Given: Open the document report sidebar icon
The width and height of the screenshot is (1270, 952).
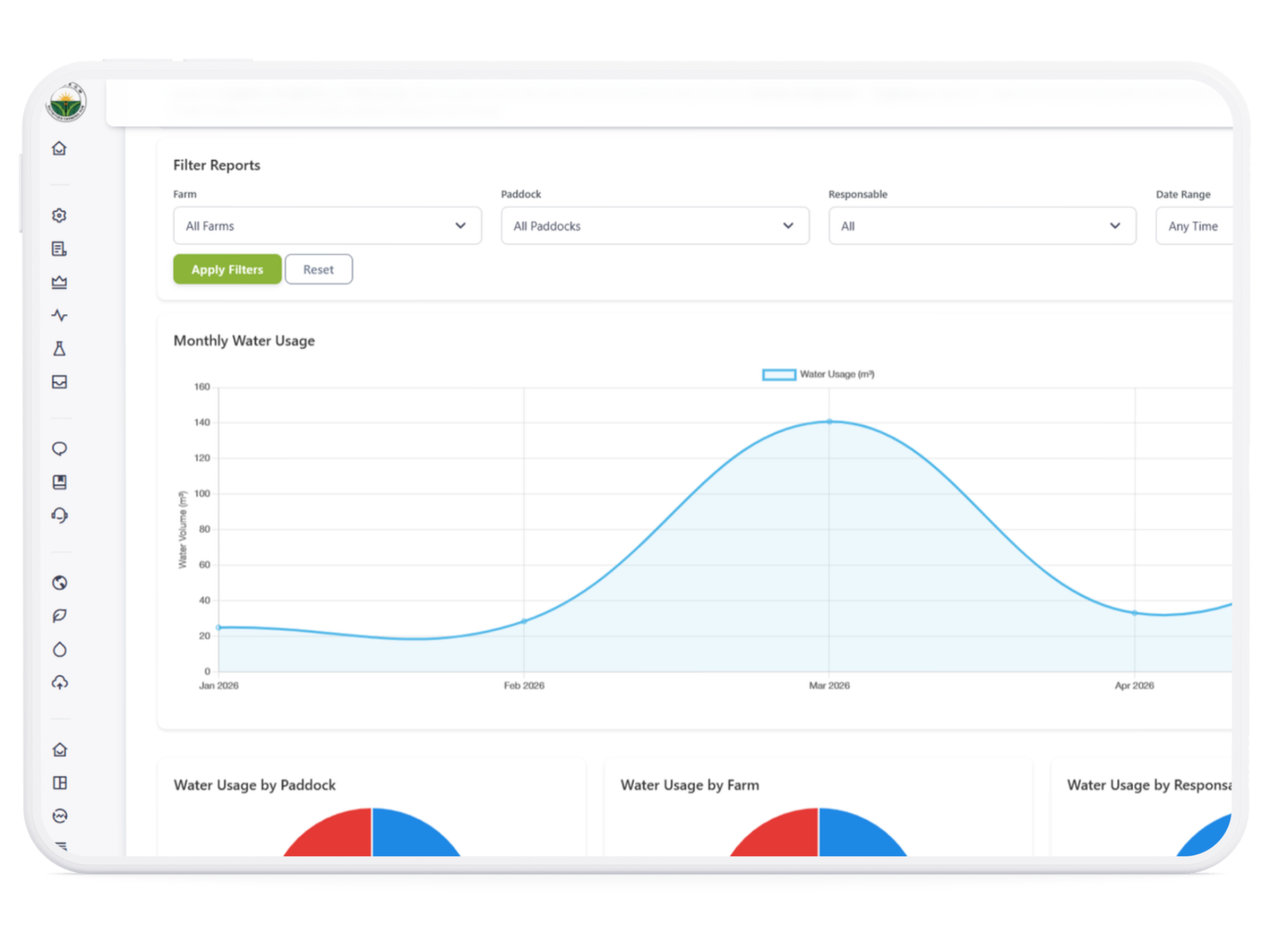Looking at the screenshot, I should pyautogui.click(x=59, y=249).
